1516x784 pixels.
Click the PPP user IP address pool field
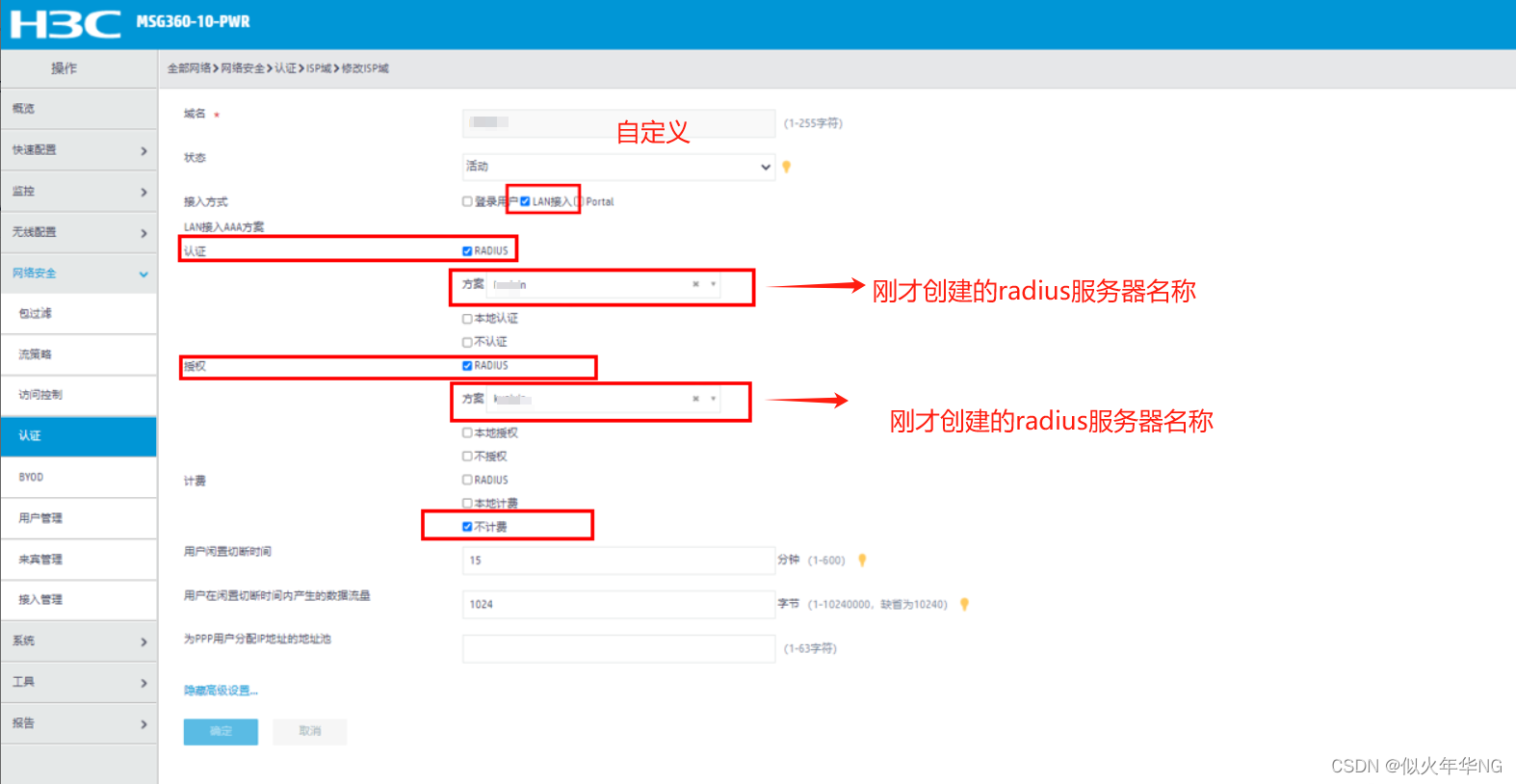(x=618, y=649)
